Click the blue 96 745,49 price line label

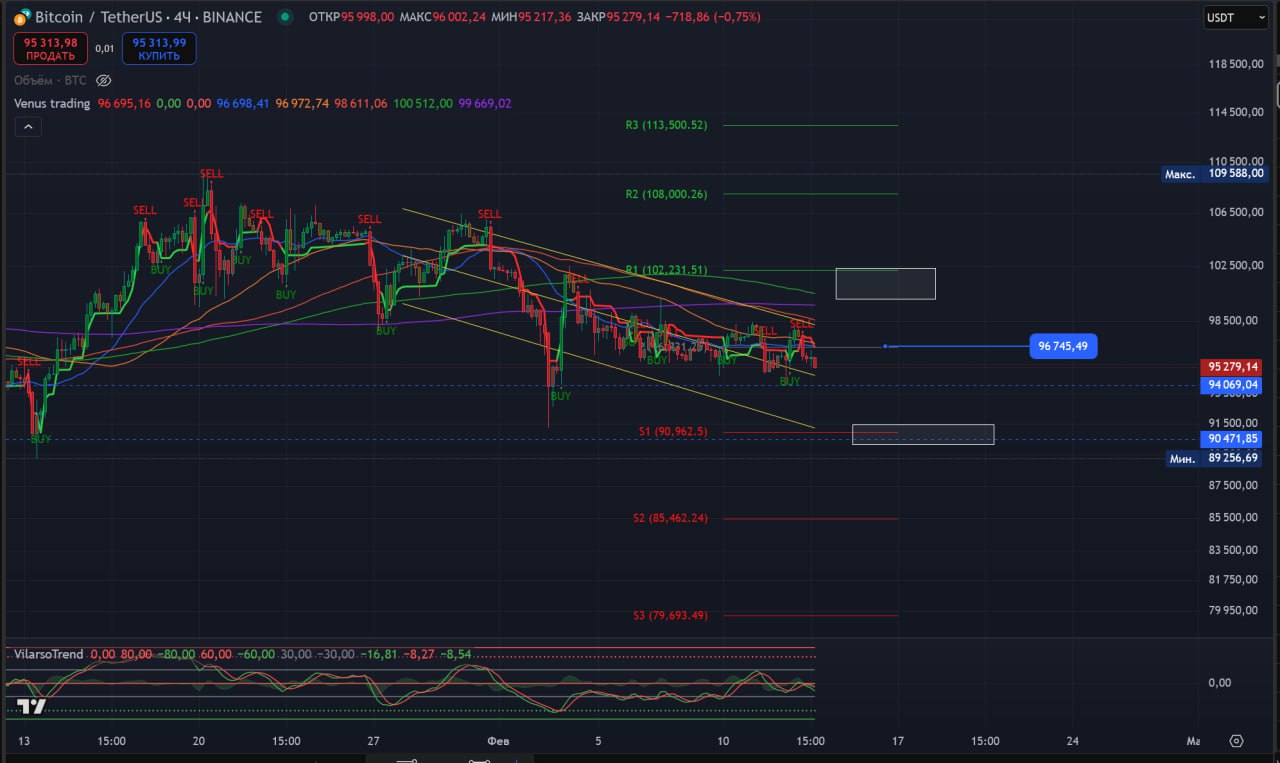pyautogui.click(x=1064, y=346)
